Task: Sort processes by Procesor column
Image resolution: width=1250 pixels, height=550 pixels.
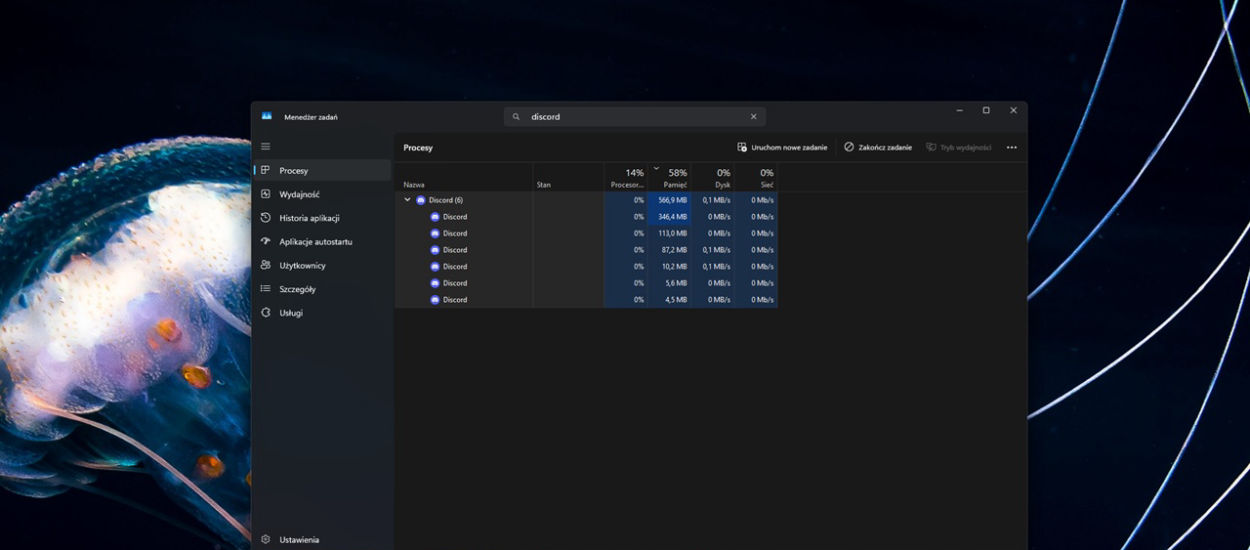Action: click(x=627, y=178)
